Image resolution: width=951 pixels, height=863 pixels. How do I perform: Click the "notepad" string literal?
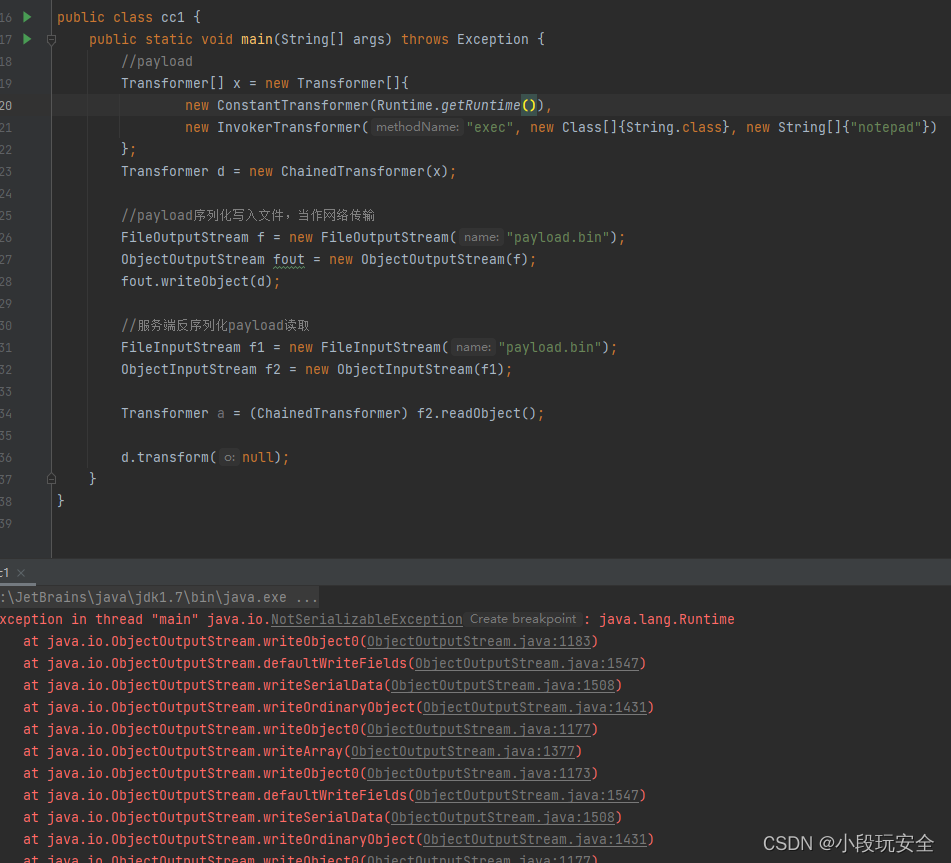886,127
